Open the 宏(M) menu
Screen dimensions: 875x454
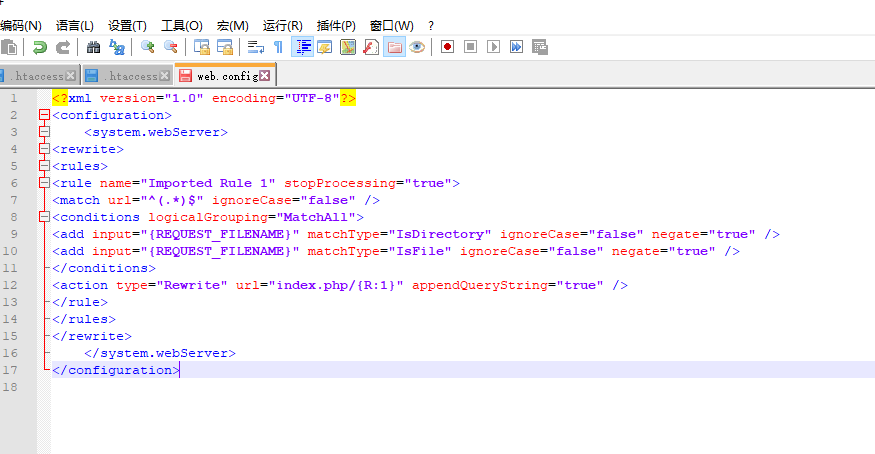pos(233,26)
